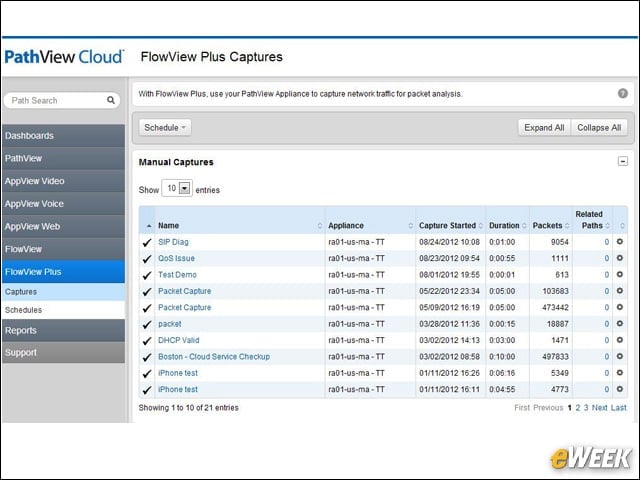Image resolution: width=640 pixels, height=480 pixels.
Task: Click the checkmark status of DHCP Valid
Action: click(x=147, y=340)
